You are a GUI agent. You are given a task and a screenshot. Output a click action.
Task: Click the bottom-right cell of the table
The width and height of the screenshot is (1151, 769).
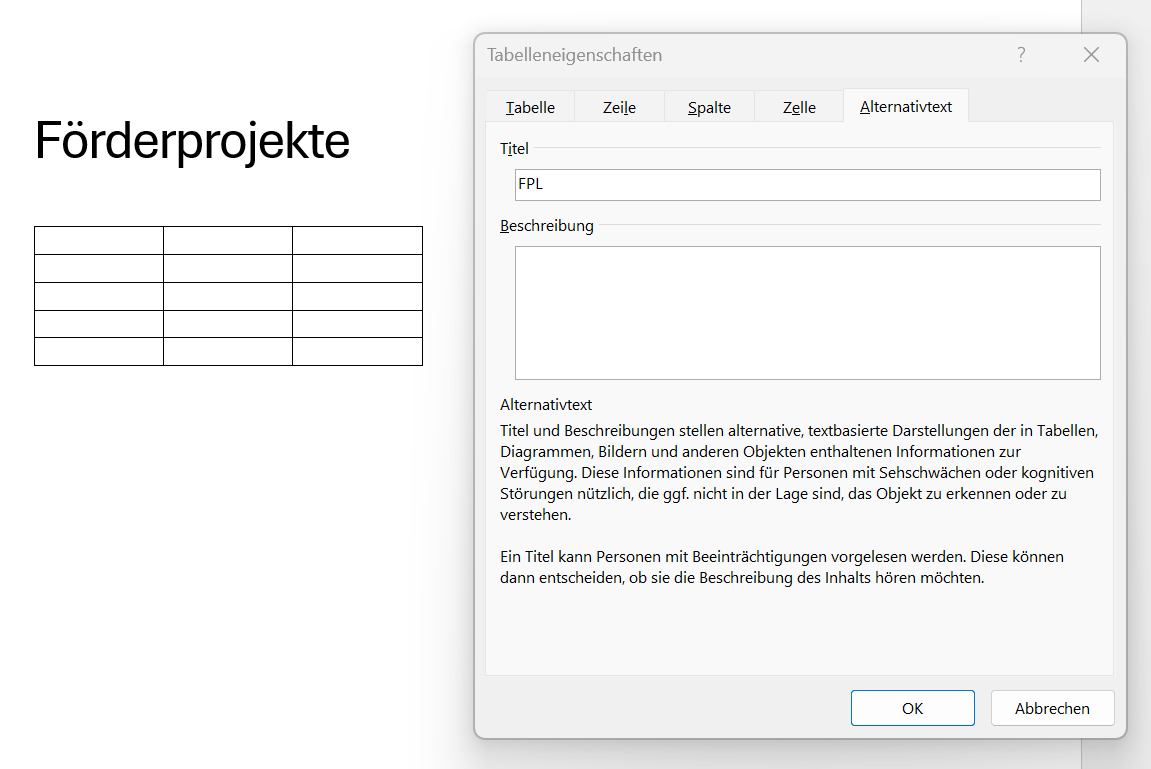point(357,352)
